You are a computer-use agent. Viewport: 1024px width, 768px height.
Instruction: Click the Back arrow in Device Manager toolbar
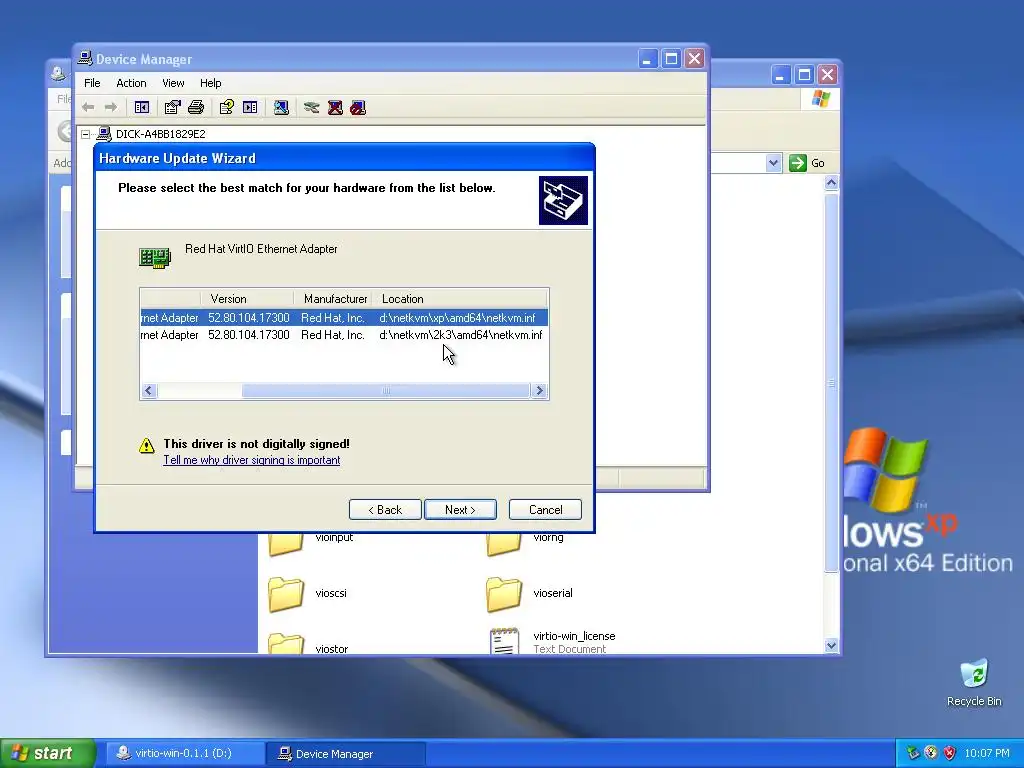(88, 108)
